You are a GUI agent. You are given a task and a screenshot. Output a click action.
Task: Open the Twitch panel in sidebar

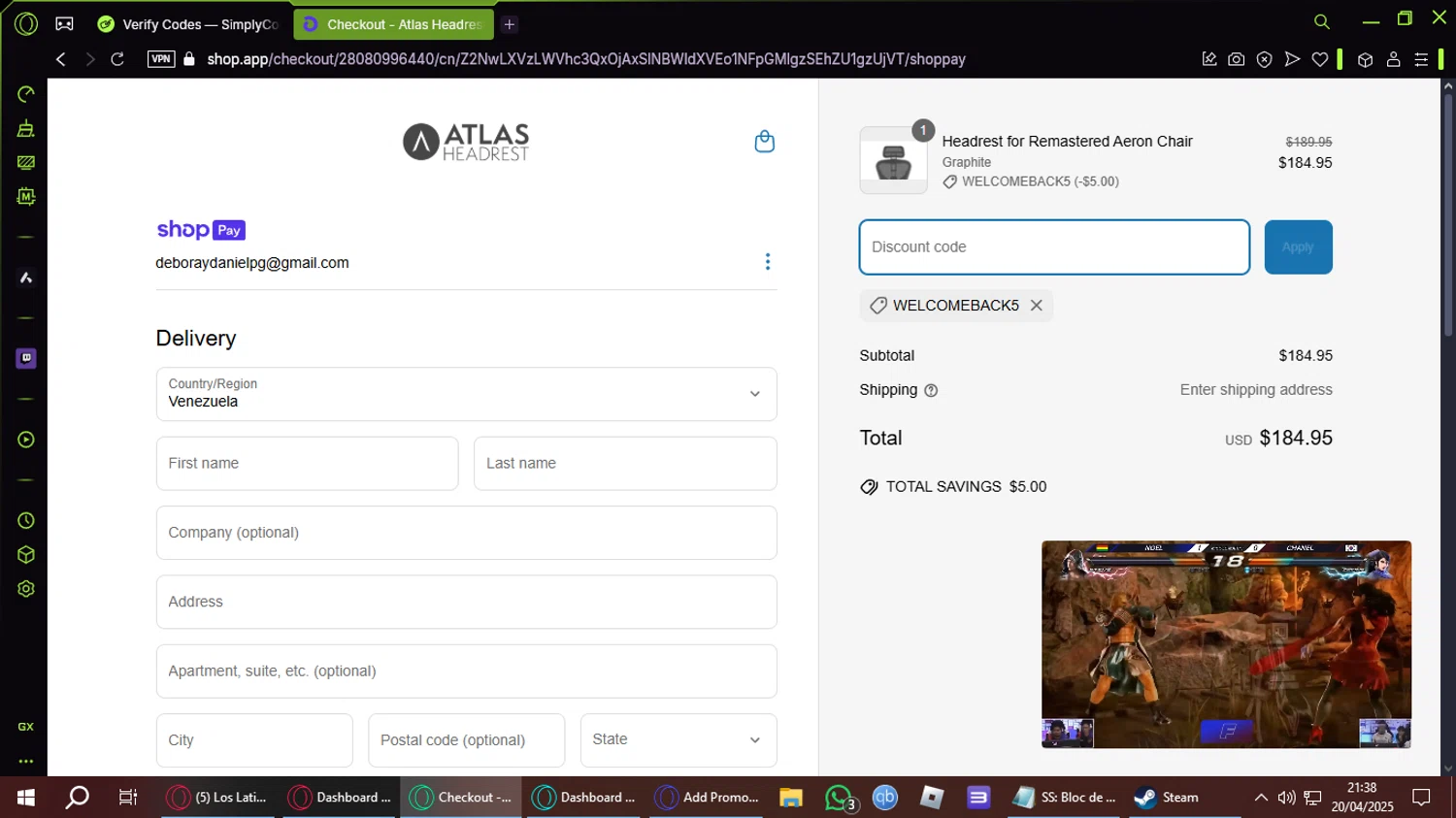tap(26, 358)
